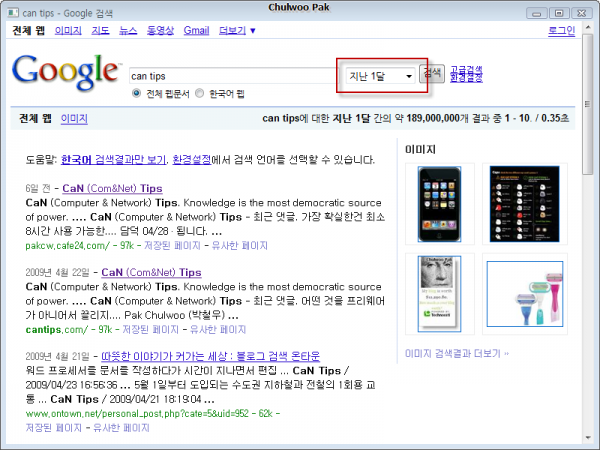Screen dimensions: 600x450
Task: Click the window icon in title bar
Action: pyautogui.click(x=13, y=13)
